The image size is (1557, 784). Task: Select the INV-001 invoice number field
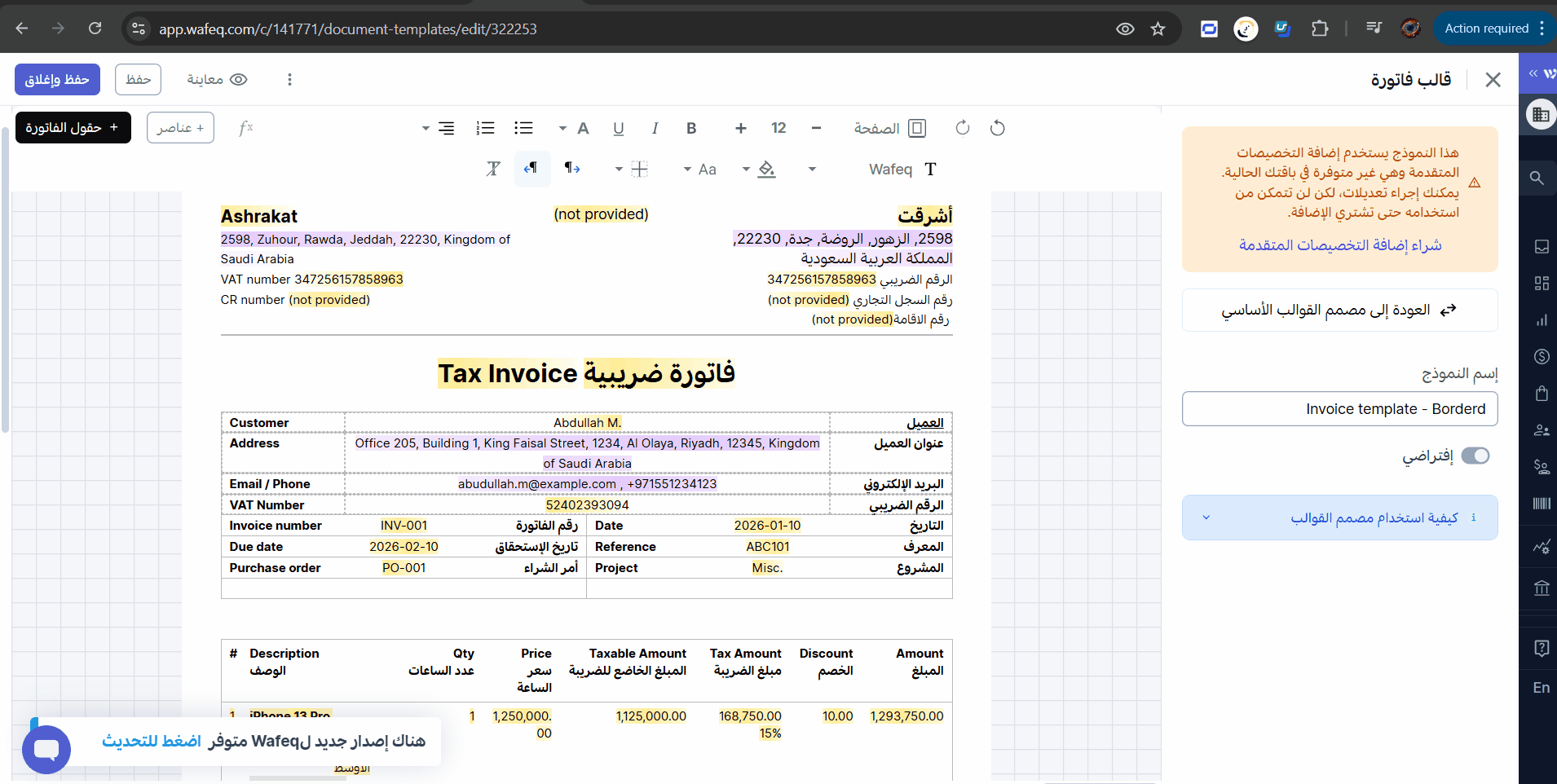(404, 526)
